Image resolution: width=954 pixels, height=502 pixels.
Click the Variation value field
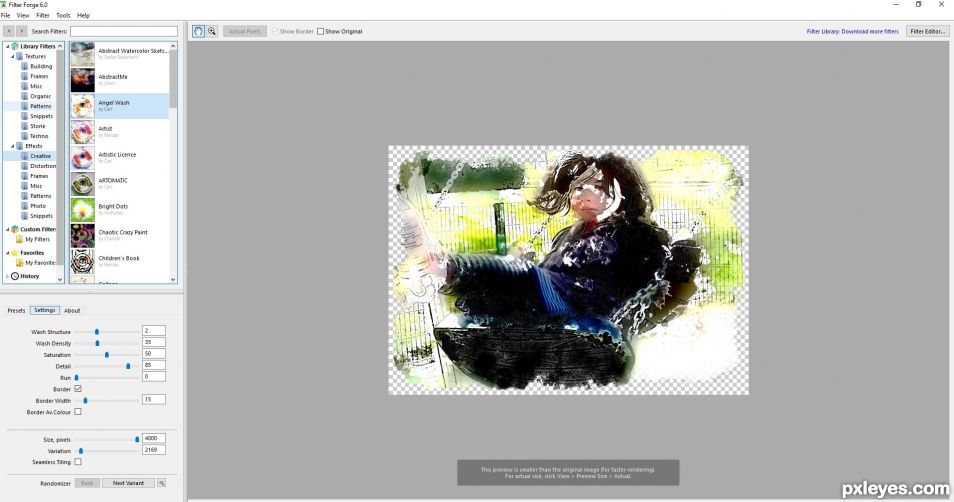pos(154,450)
